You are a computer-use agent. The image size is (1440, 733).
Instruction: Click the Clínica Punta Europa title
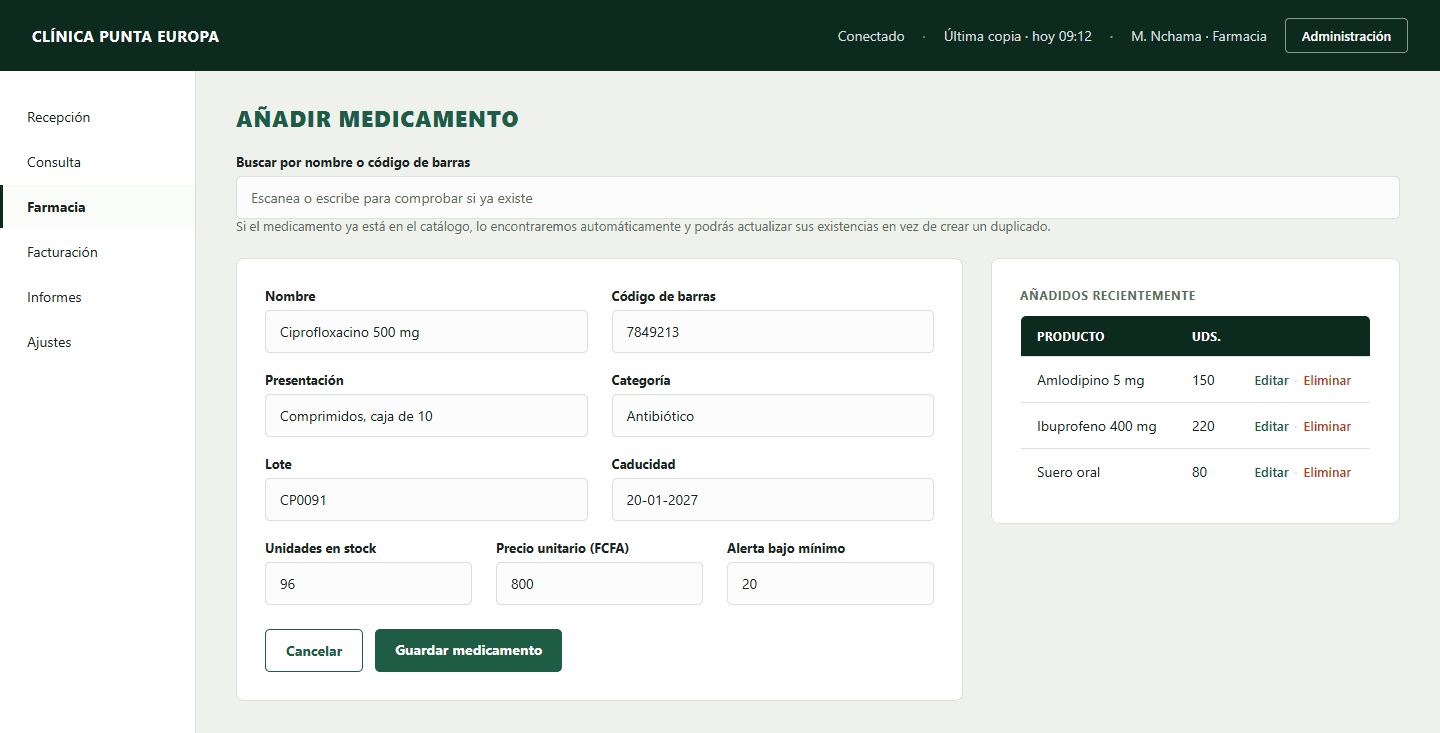point(125,37)
